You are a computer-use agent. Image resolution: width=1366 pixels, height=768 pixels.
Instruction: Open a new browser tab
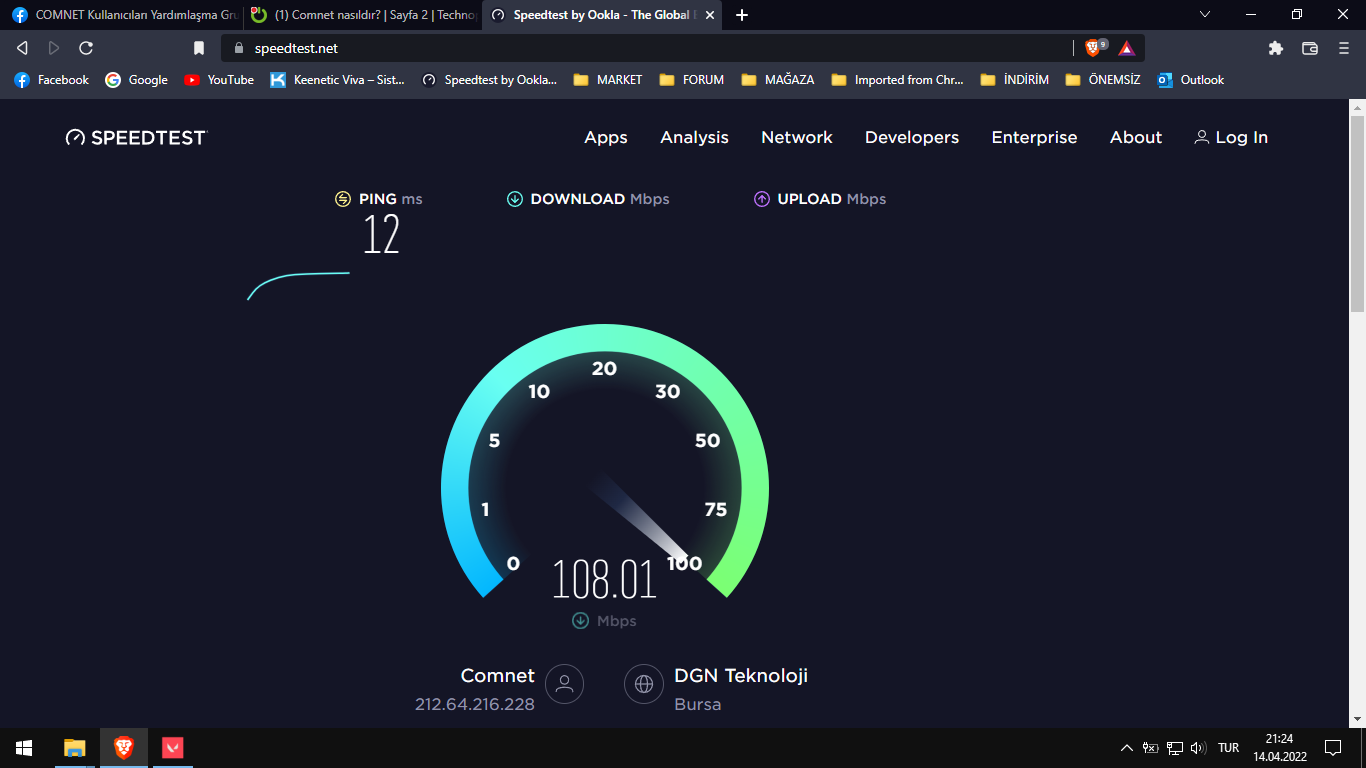742,15
